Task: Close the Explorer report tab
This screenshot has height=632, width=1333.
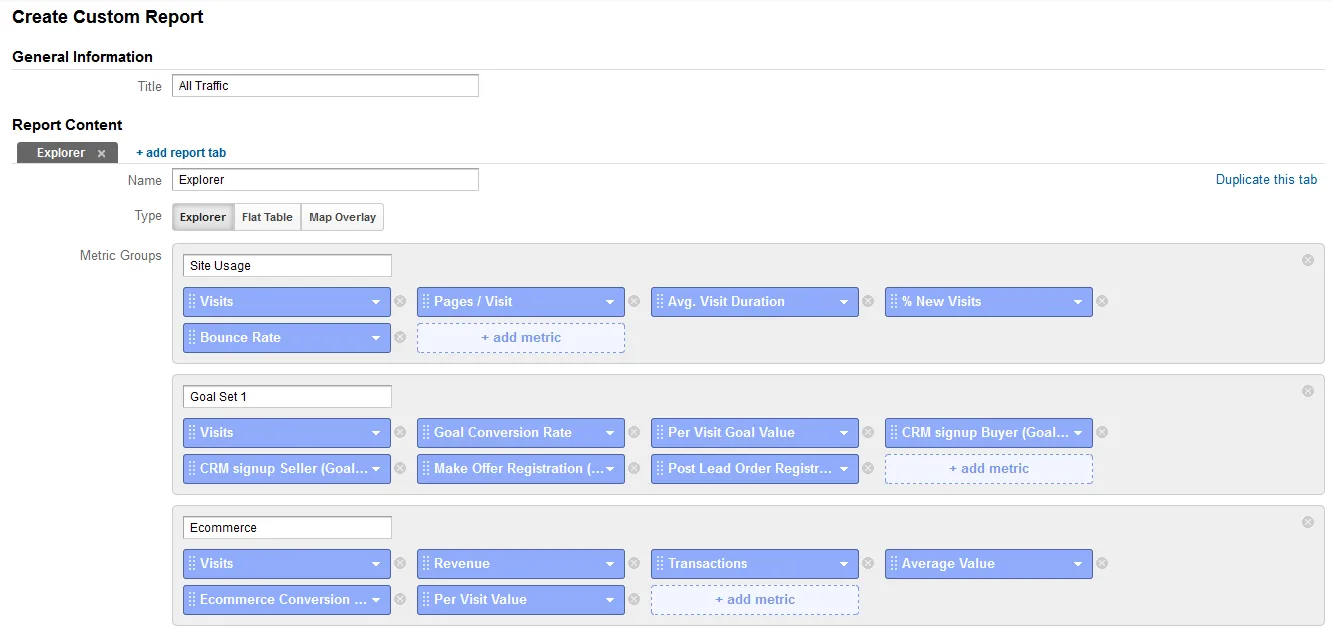Action: coord(102,154)
